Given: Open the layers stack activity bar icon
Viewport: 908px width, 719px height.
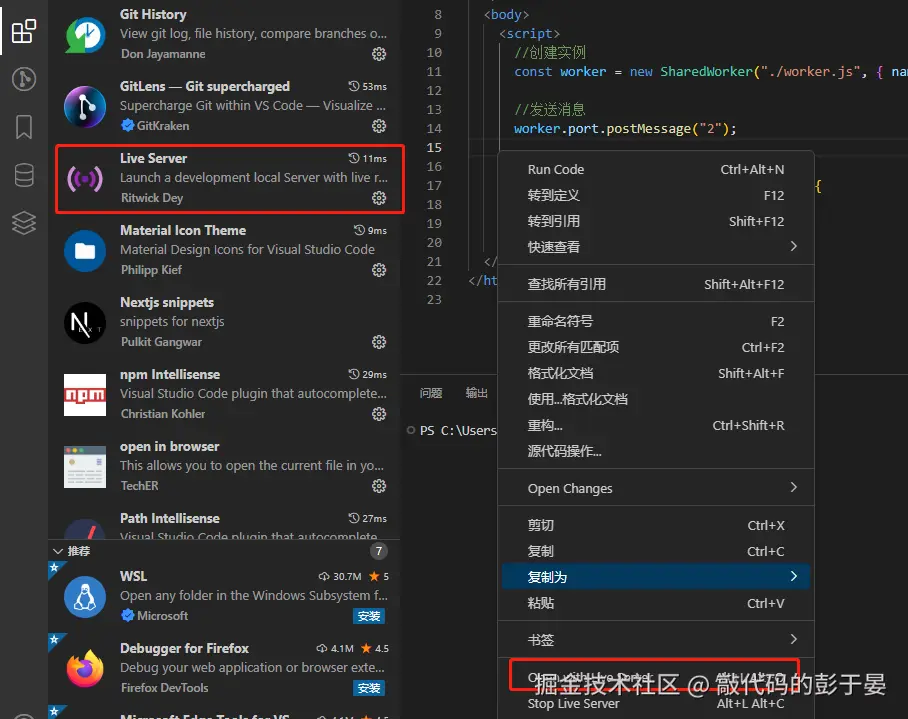Looking at the screenshot, I should pyautogui.click(x=24, y=223).
